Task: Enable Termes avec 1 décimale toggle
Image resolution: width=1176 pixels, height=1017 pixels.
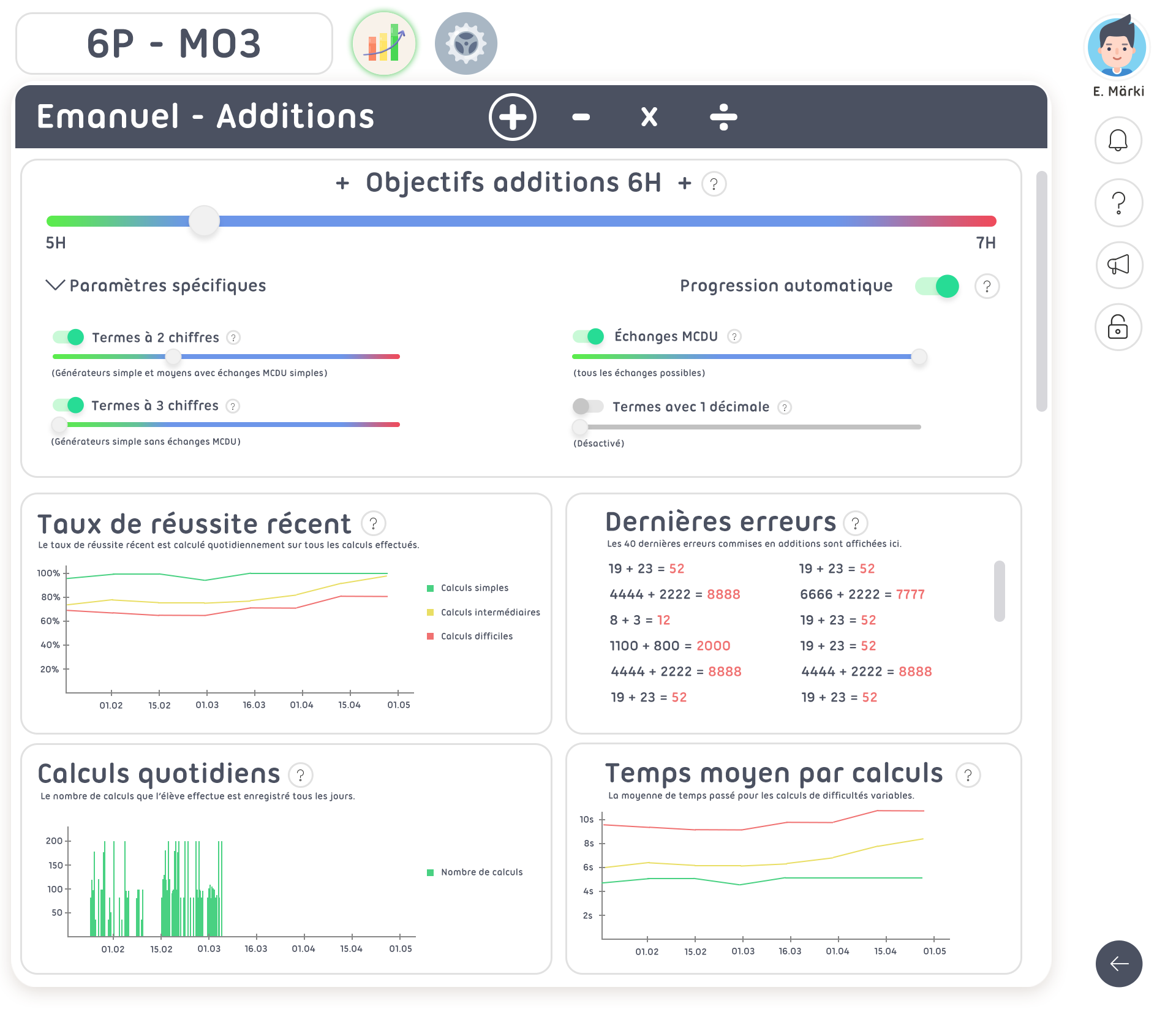Action: (x=587, y=406)
